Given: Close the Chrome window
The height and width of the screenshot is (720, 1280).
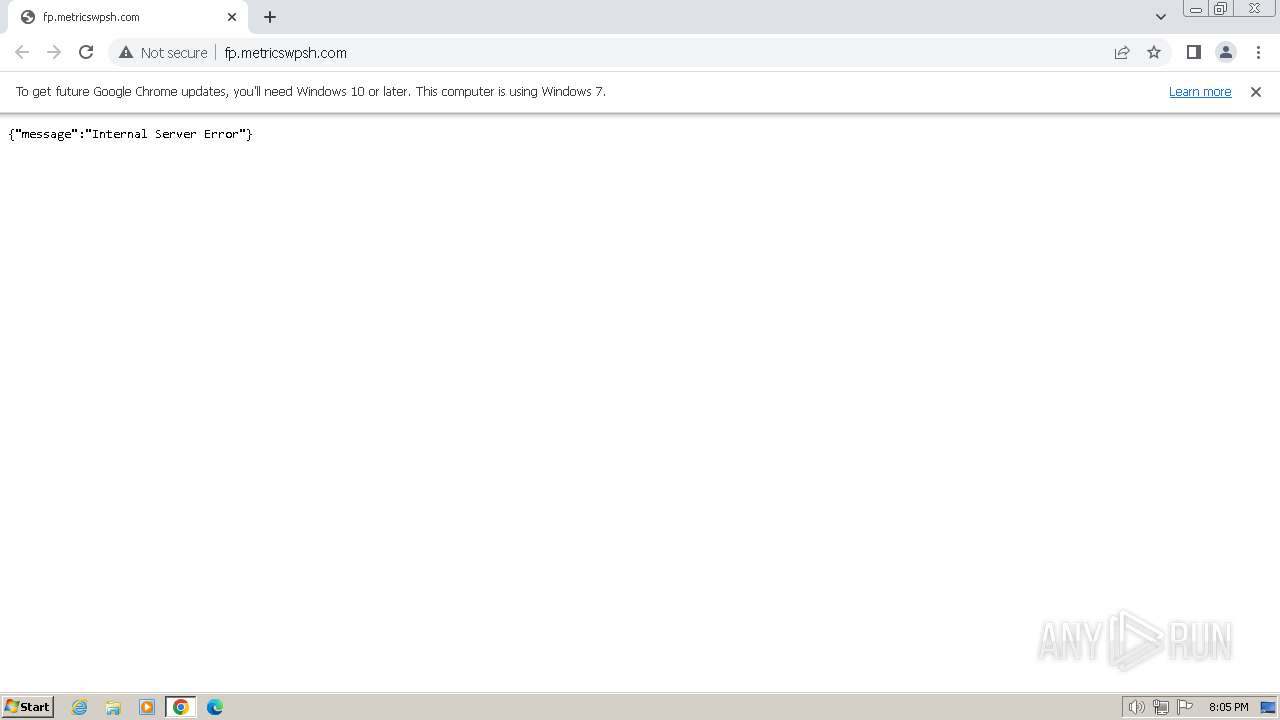Looking at the screenshot, I should point(1255,9).
